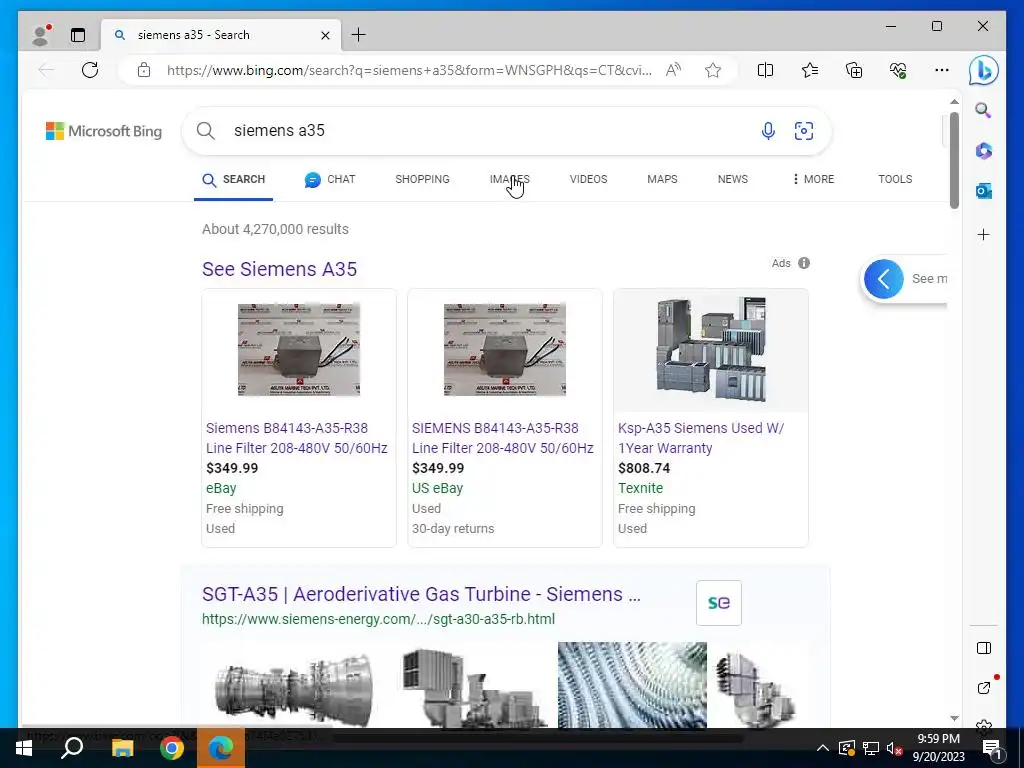
Task: Switch to the NEWS tab
Action: [733, 180]
